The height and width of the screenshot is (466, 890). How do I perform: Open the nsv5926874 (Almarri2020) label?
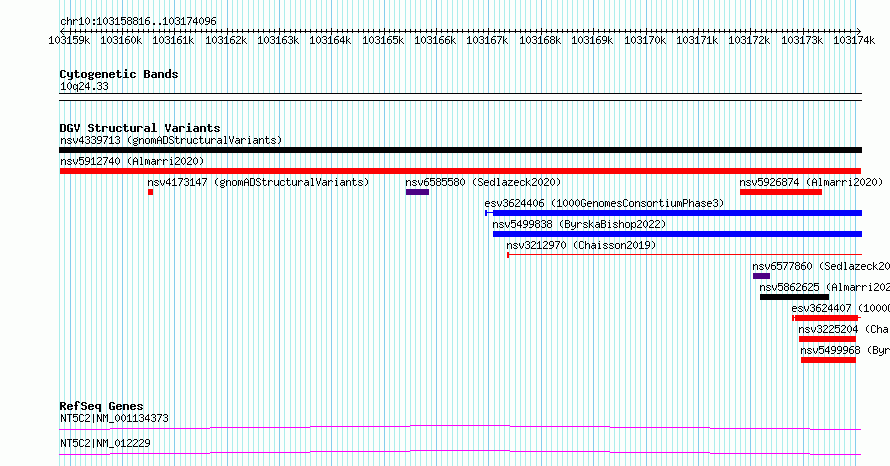coord(811,182)
